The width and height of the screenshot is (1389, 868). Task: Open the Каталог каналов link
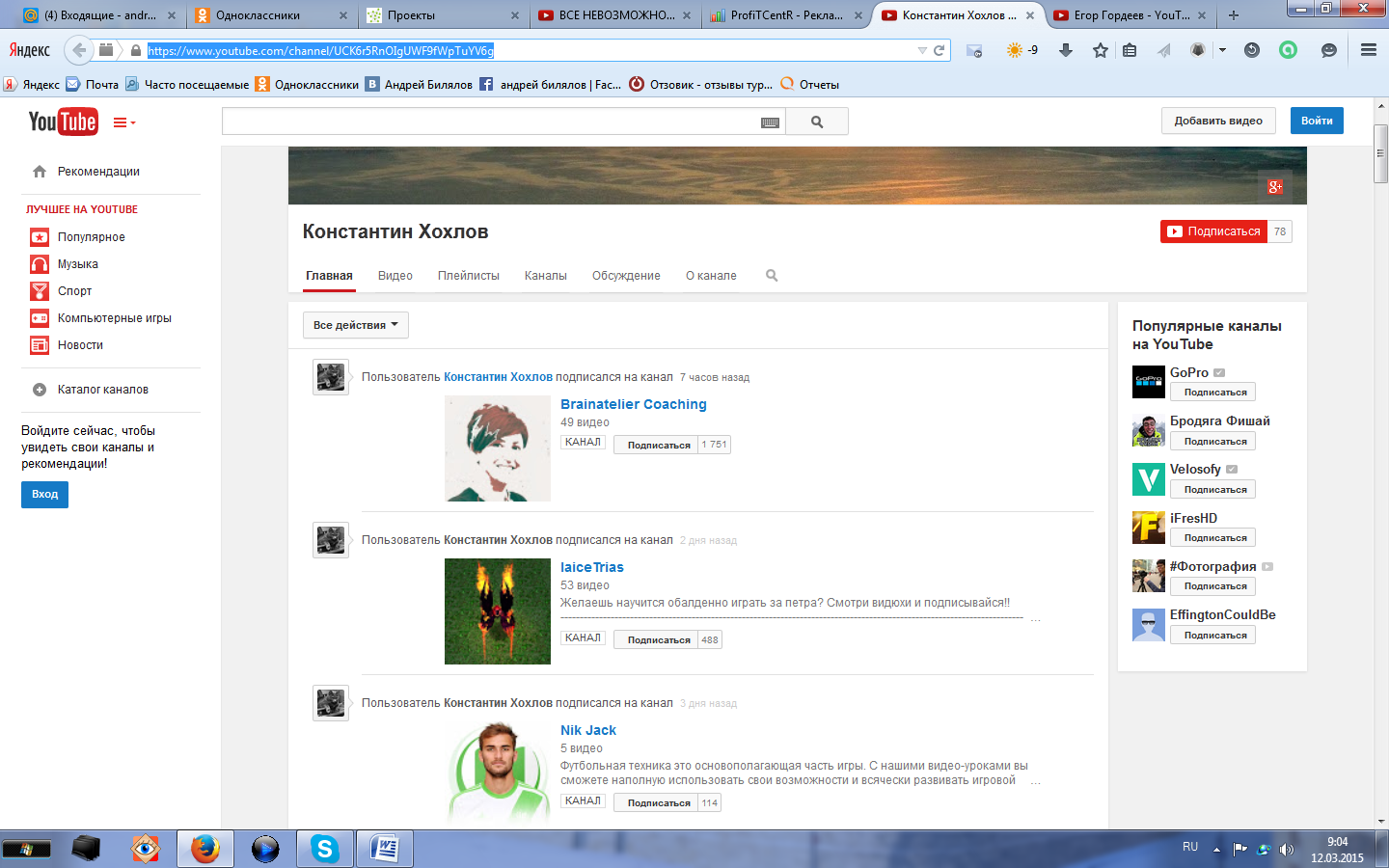pos(103,390)
